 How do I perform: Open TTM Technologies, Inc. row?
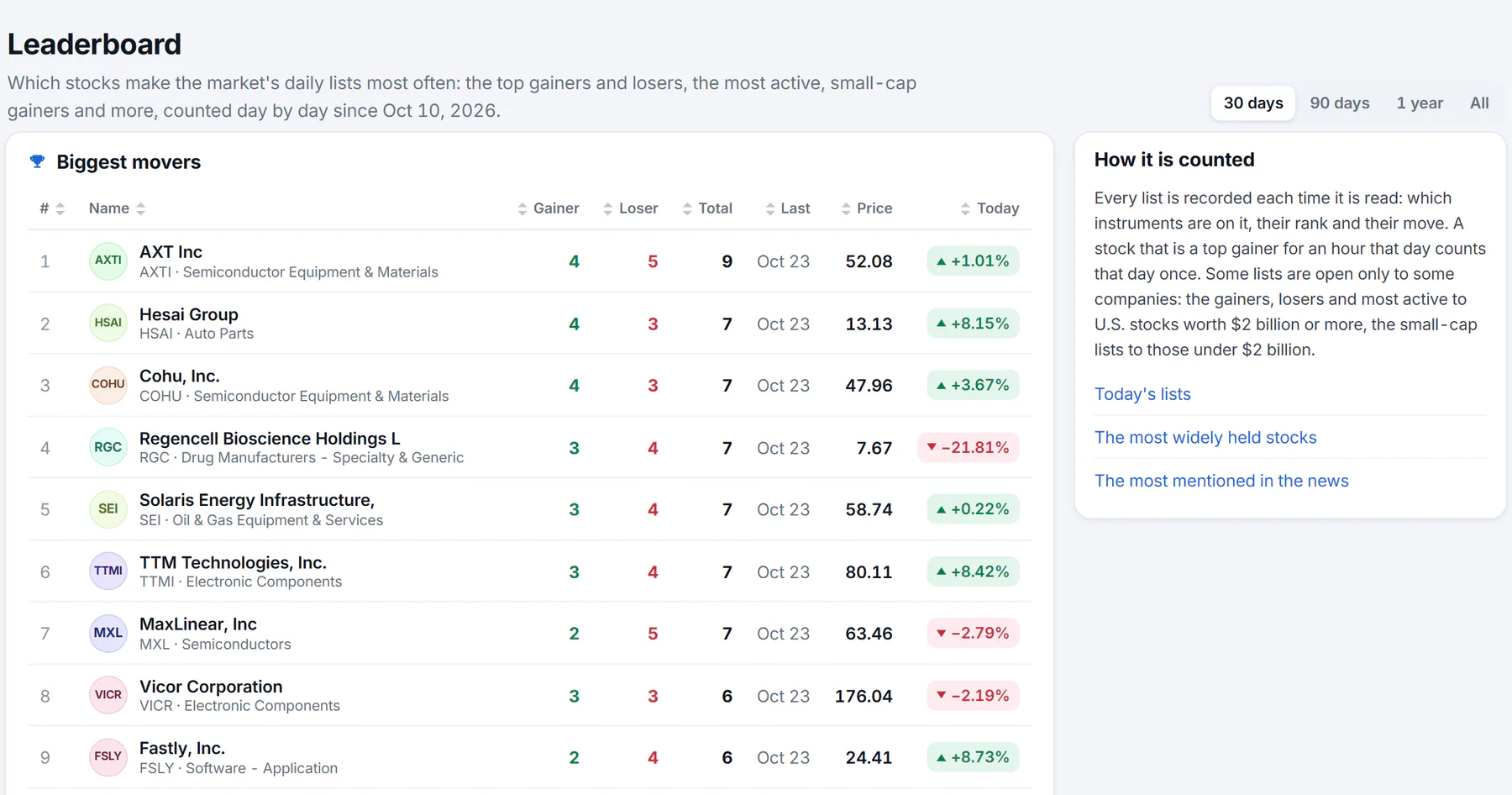pos(529,571)
